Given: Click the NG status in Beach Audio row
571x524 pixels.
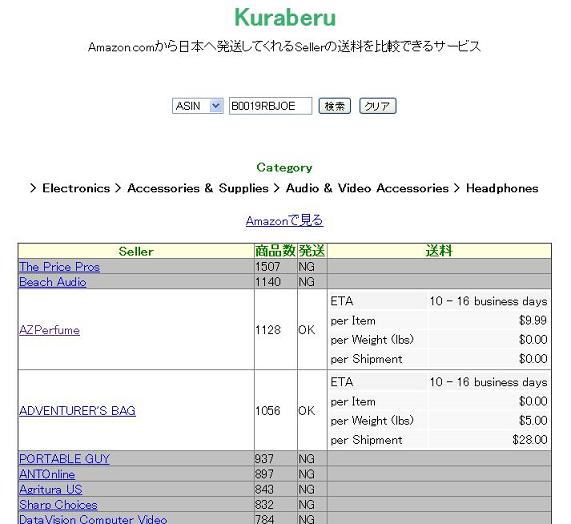Looking at the screenshot, I should tap(307, 282).
